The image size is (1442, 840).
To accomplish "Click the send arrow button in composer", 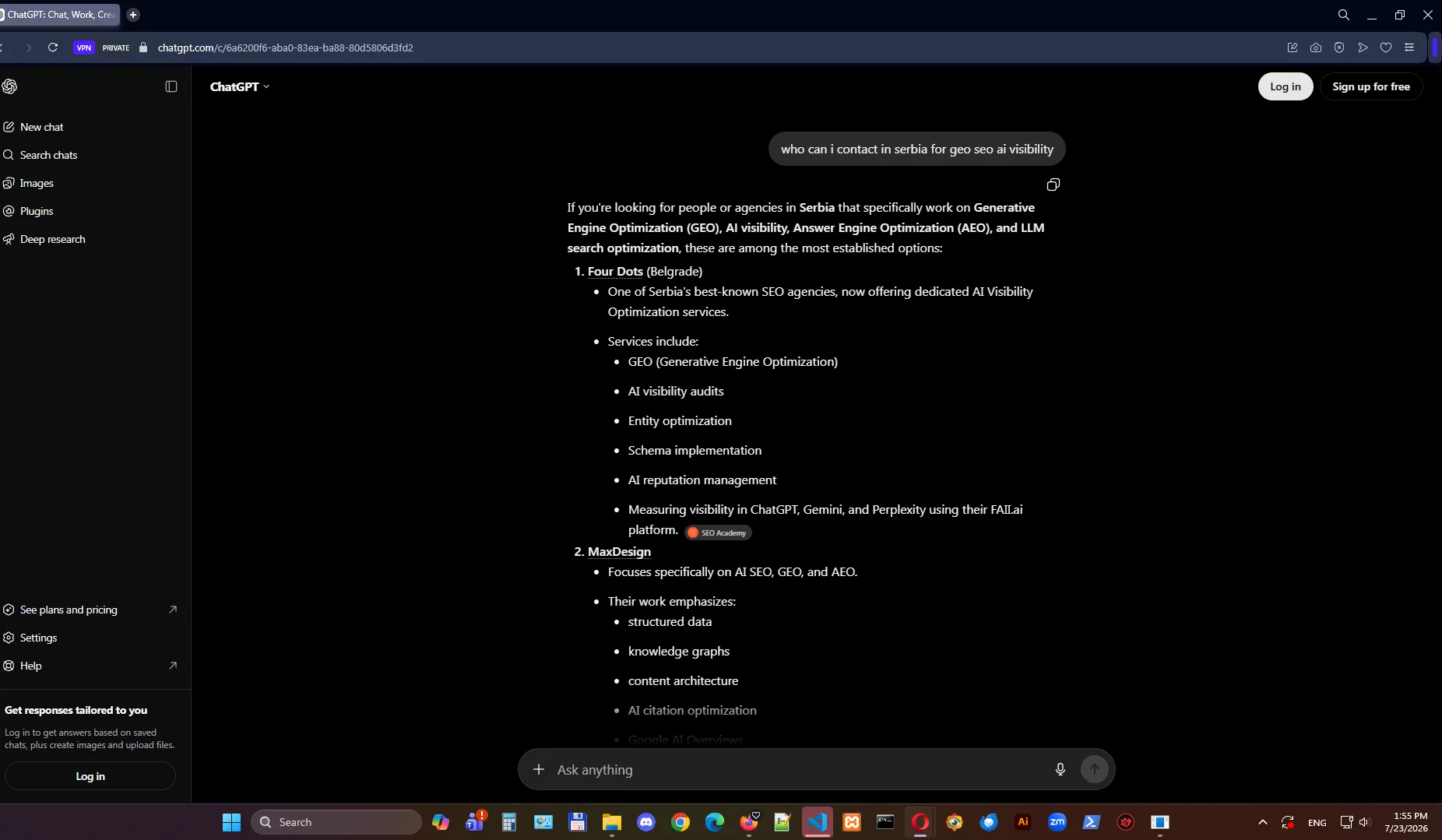I will [1095, 769].
